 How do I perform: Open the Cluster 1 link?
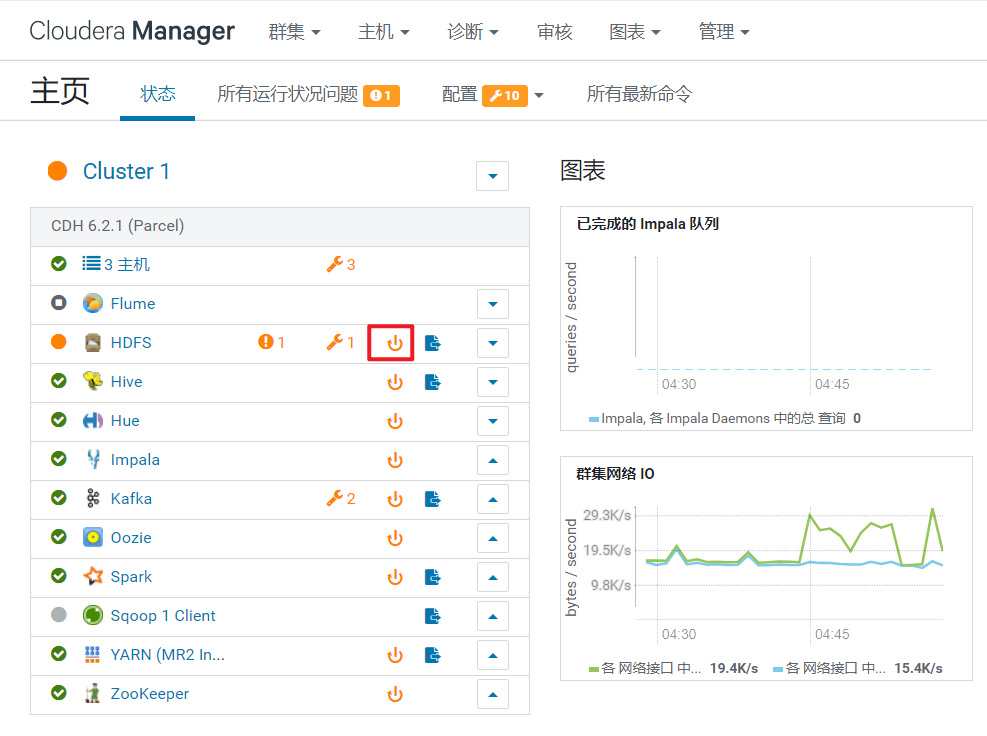126,171
